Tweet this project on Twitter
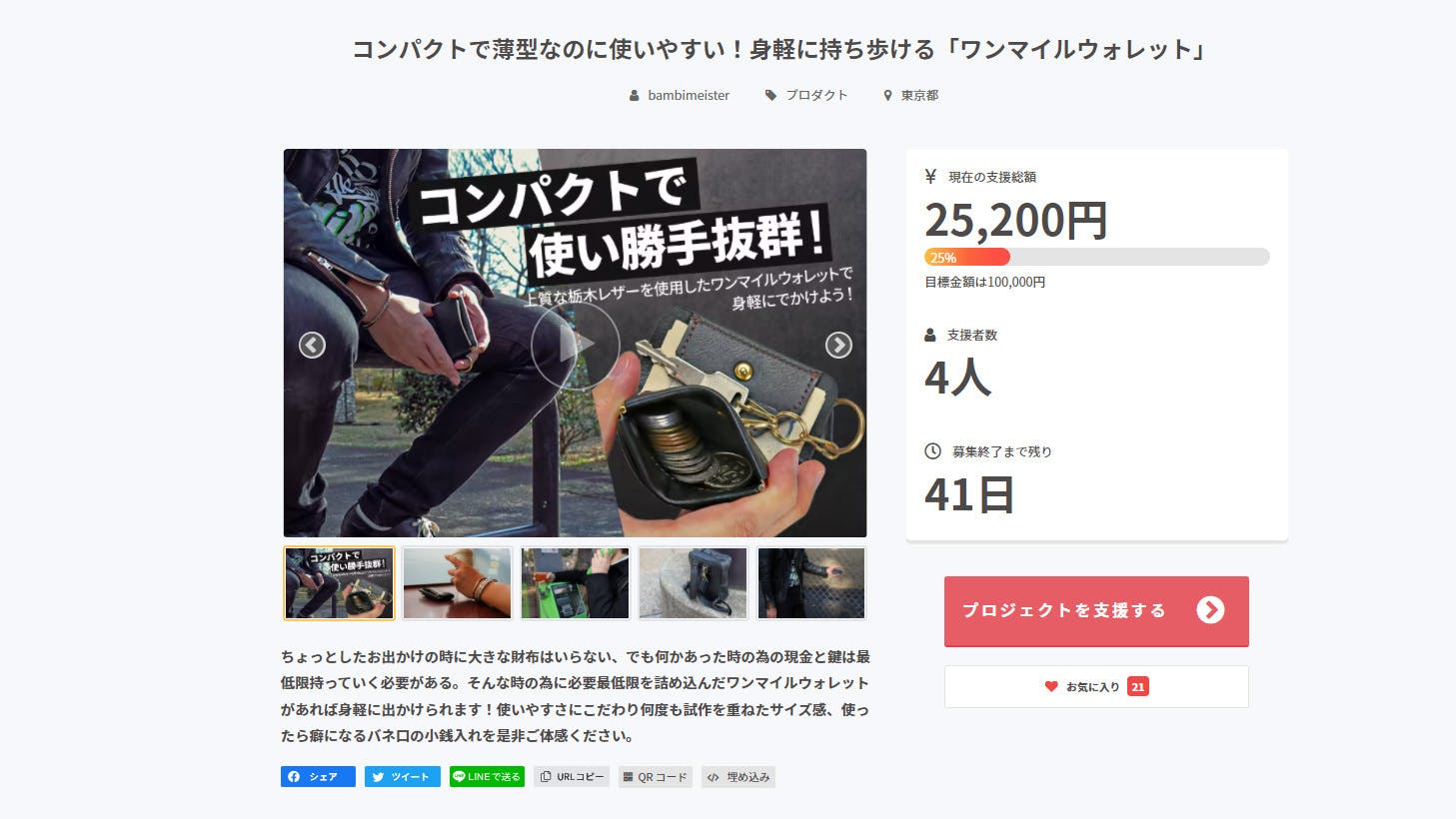Screen dimensions: 1456x819 [403, 777]
